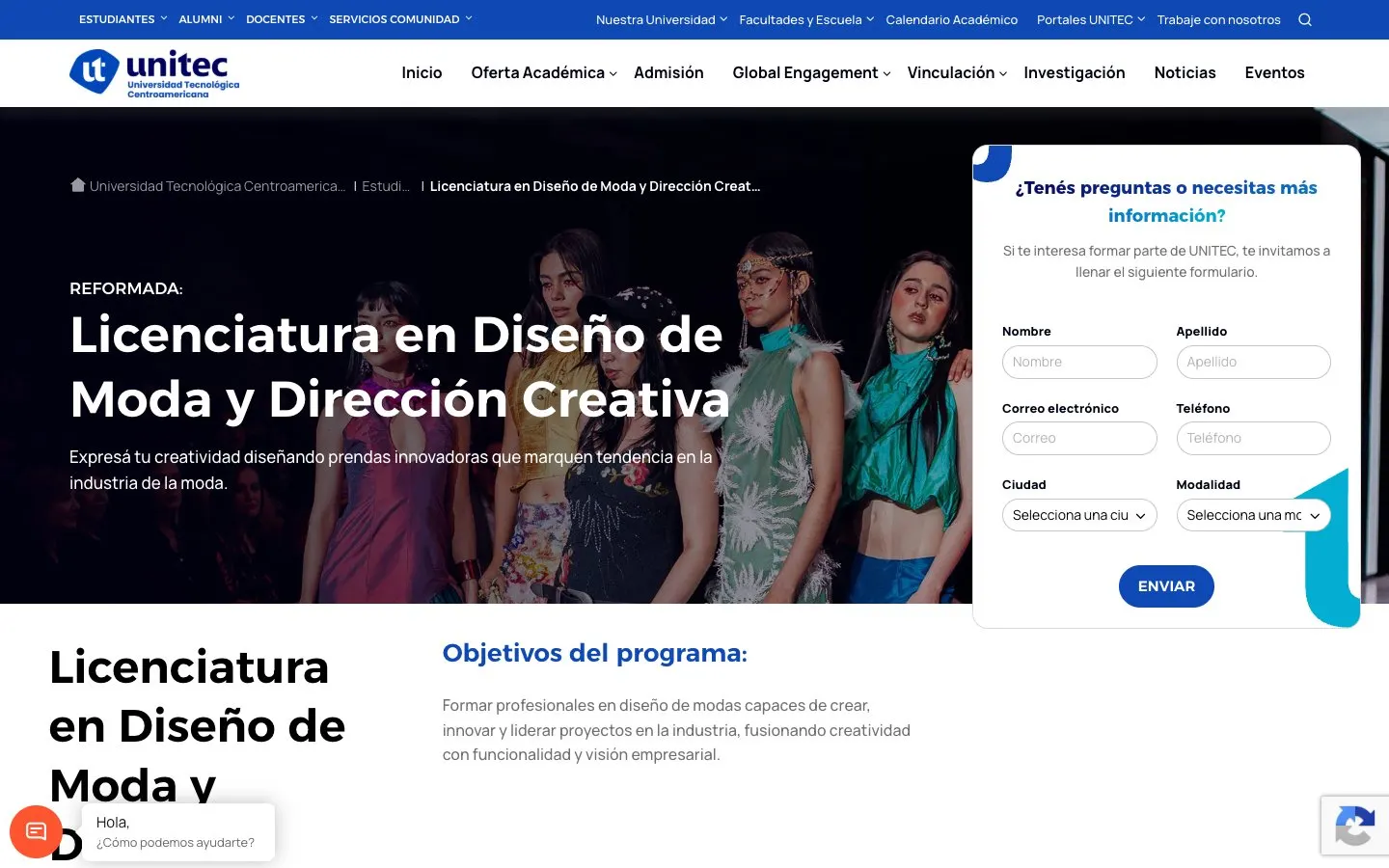Expand the Alumni menu
Screen dimensions: 1389x868
point(206,19)
